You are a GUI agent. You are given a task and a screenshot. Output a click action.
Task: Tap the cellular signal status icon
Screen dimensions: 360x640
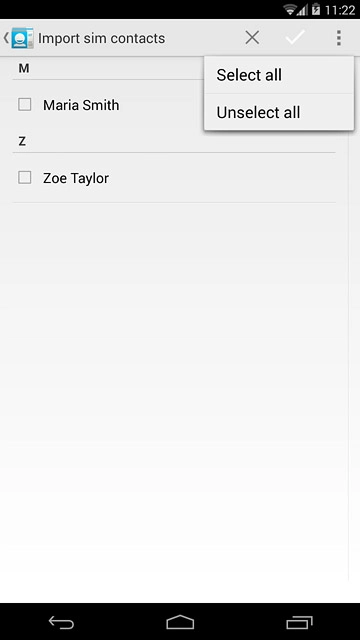pyautogui.click(x=302, y=10)
